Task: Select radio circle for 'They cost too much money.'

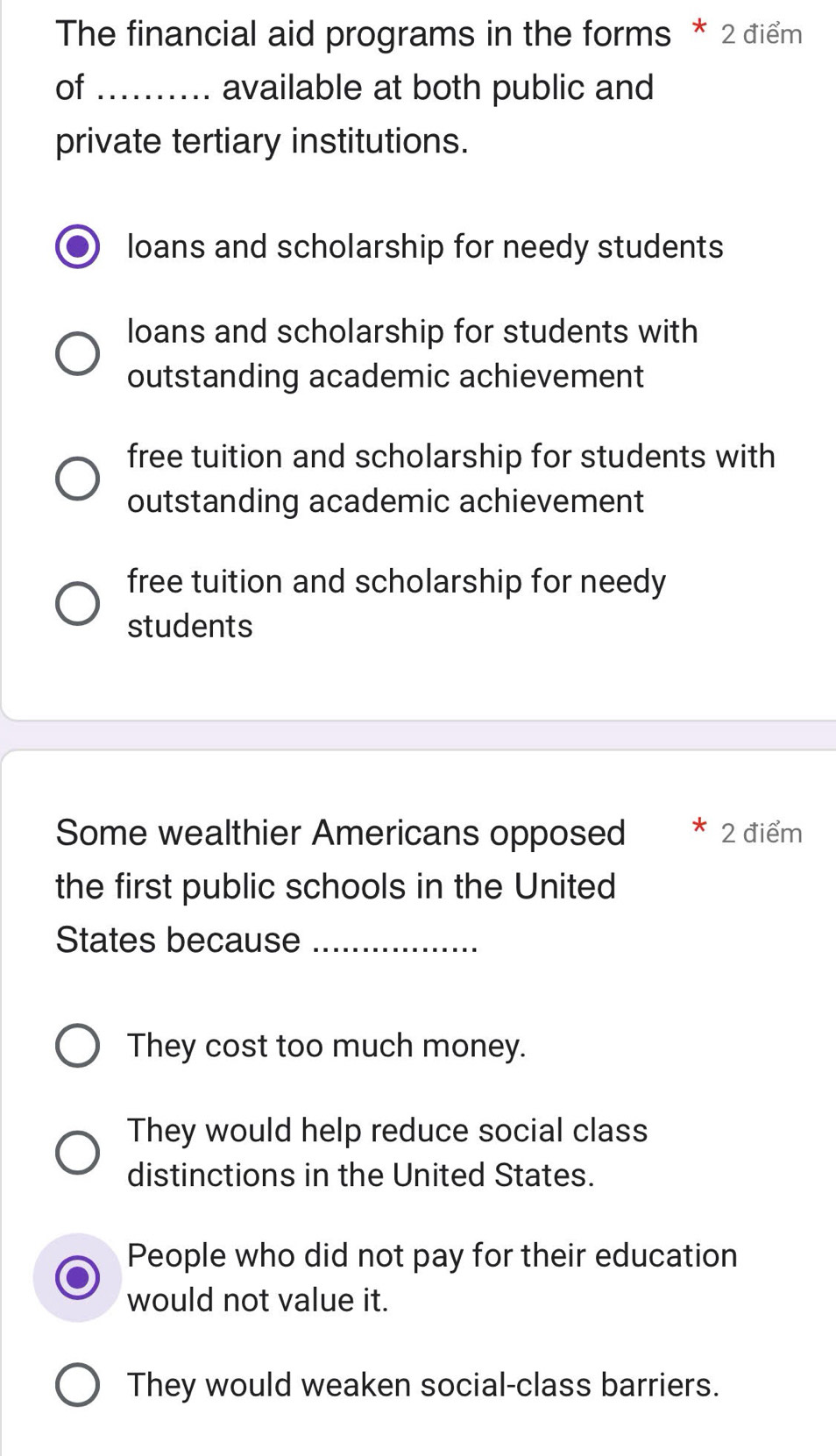Action: [77, 1046]
